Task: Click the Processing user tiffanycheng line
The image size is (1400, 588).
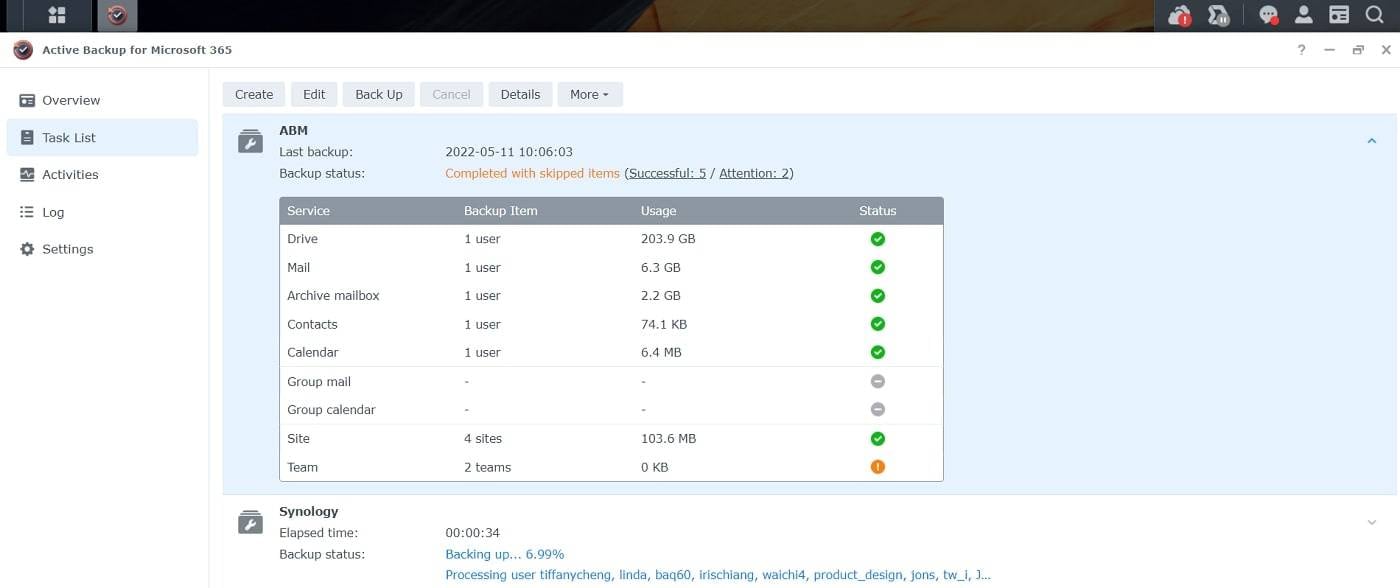Action: coord(718,575)
